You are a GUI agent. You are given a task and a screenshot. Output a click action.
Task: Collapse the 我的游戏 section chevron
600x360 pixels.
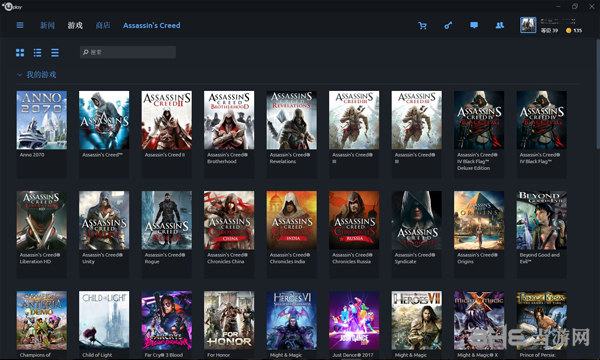pyautogui.click(x=20, y=75)
